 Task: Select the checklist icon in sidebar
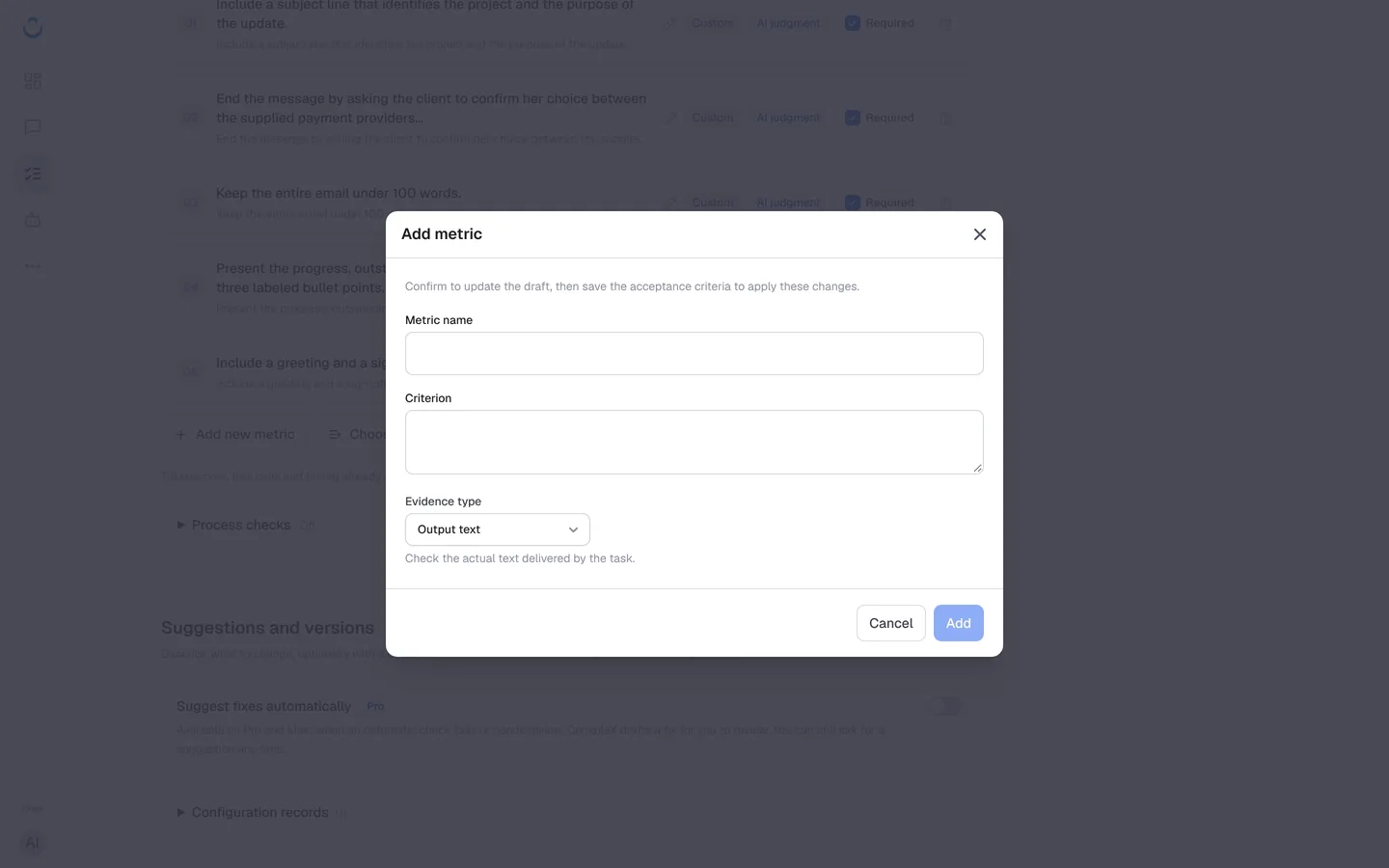(33, 174)
